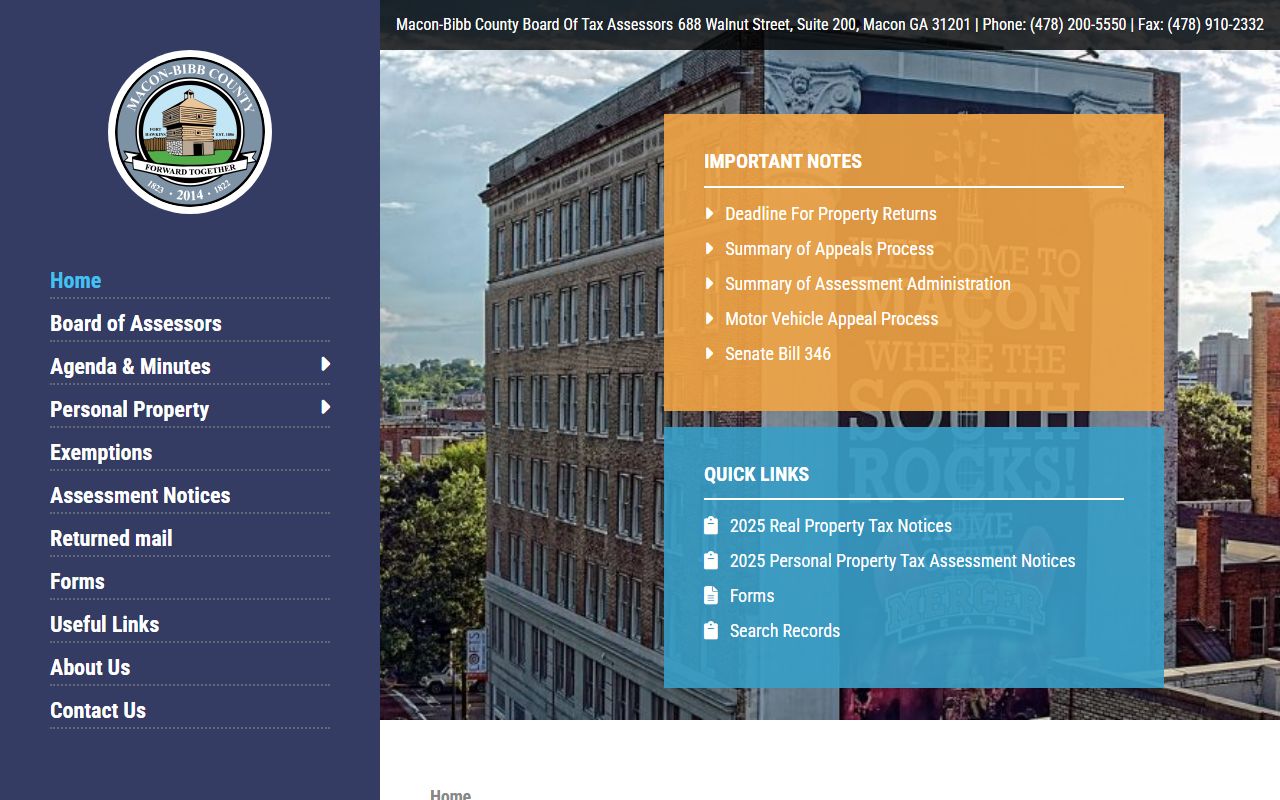Click the Home breadcrumb below the banner
The width and height of the screenshot is (1280, 800).
(450, 794)
